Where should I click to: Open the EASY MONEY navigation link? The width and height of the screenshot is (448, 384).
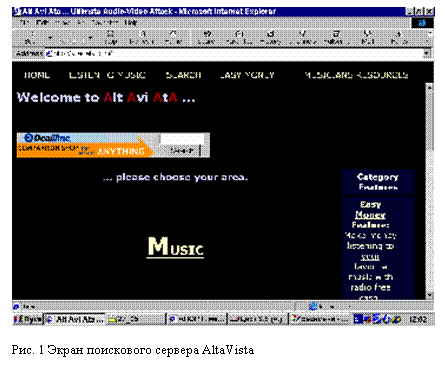(247, 75)
